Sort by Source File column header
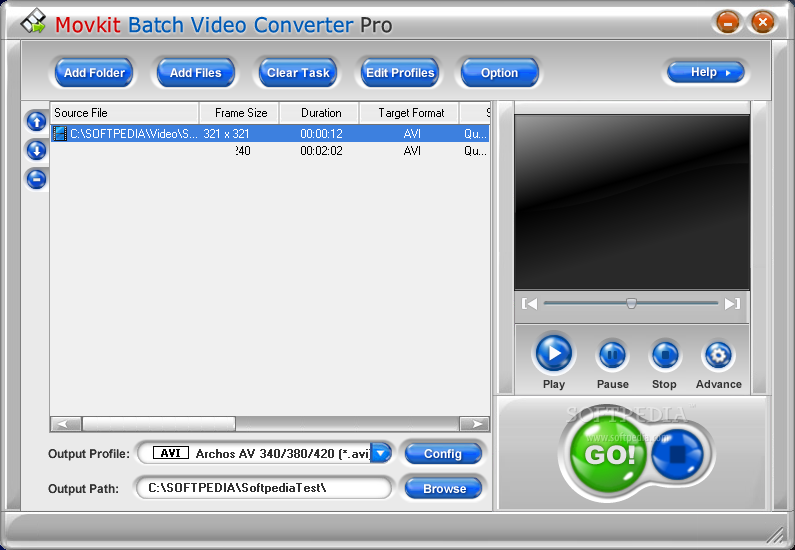This screenshot has width=795, height=550. [x=124, y=113]
